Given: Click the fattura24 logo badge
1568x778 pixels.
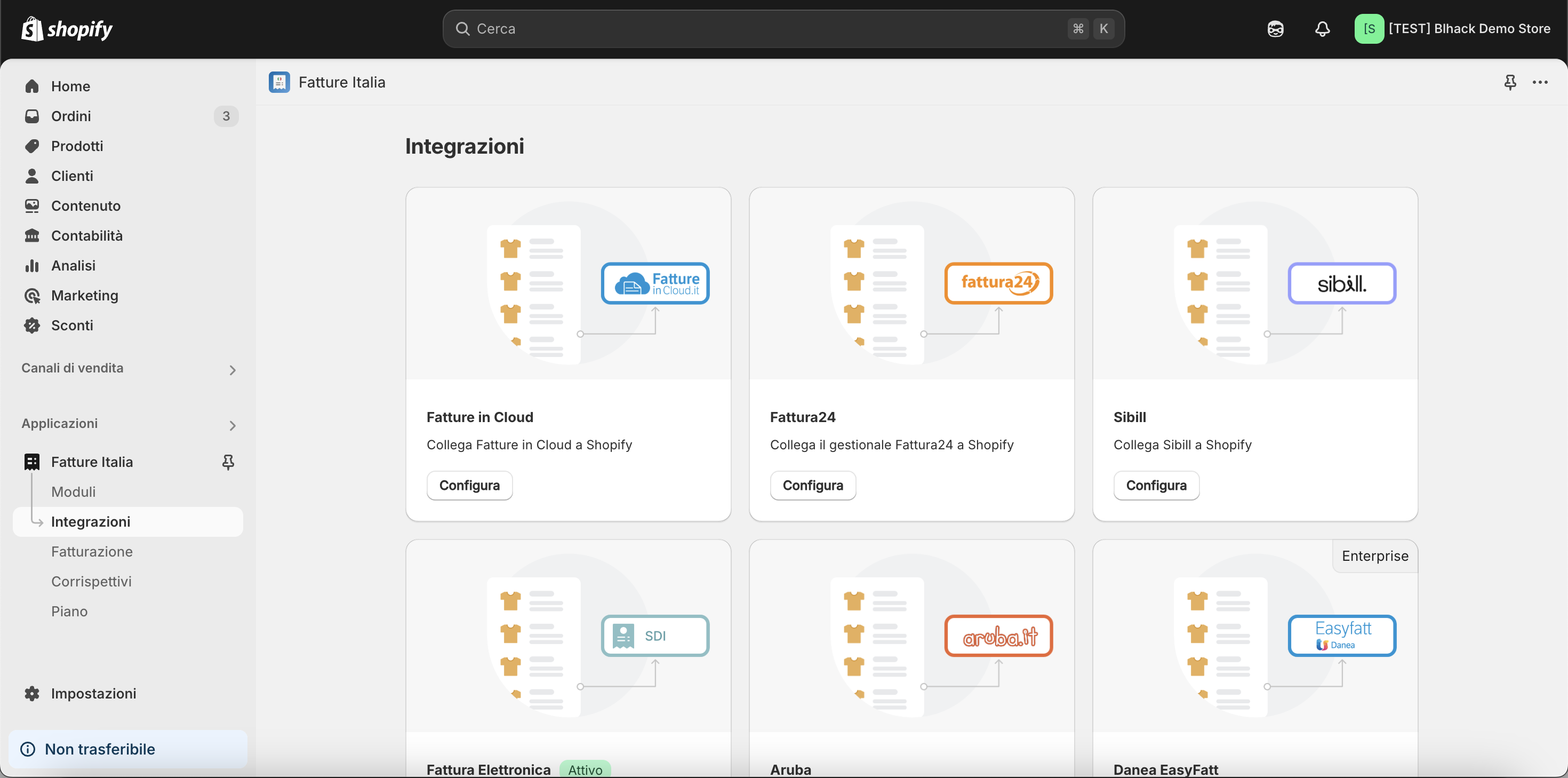Looking at the screenshot, I should 999,283.
